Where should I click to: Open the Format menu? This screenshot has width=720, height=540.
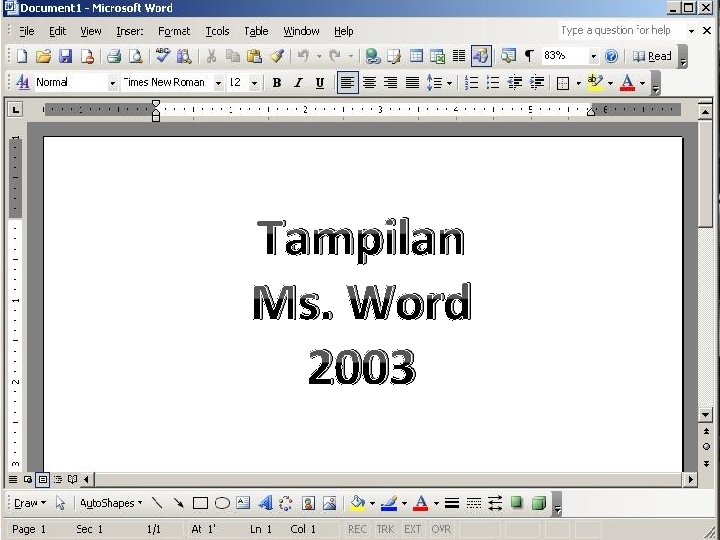(174, 31)
